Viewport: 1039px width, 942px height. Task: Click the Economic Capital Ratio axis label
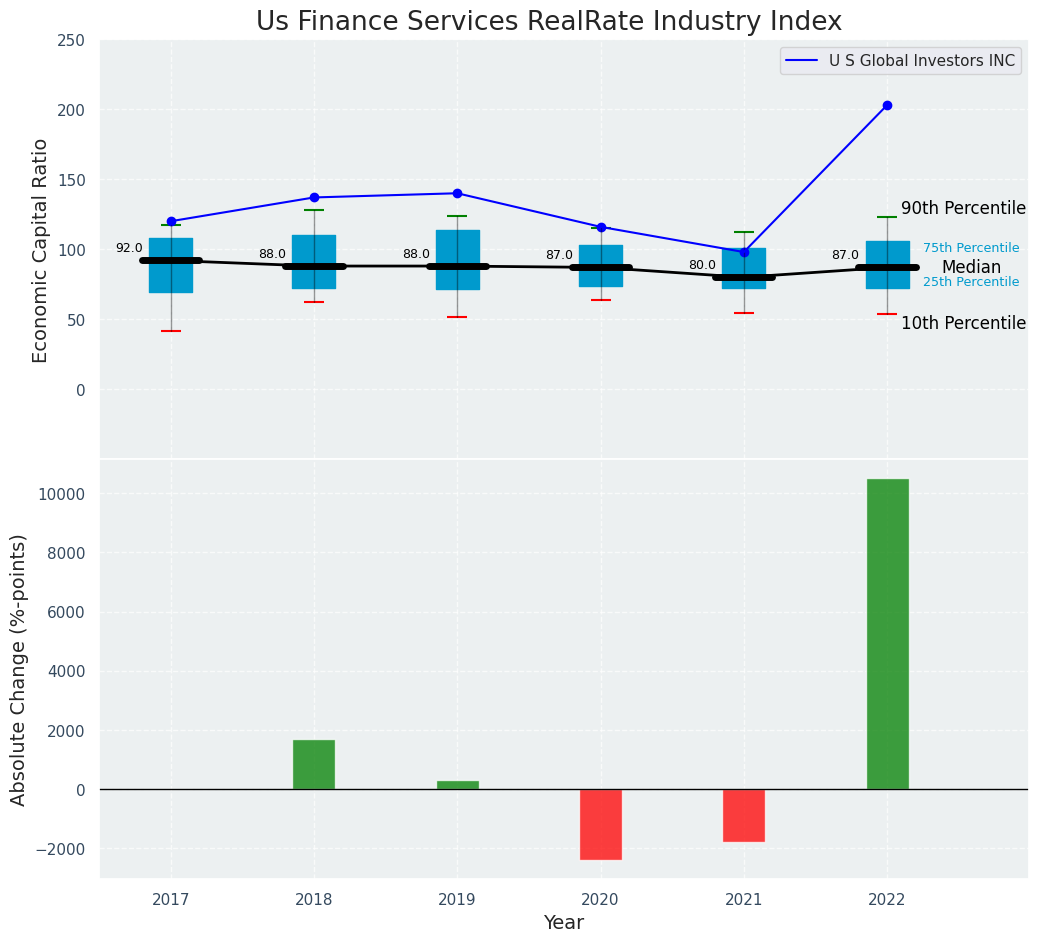tap(41, 250)
